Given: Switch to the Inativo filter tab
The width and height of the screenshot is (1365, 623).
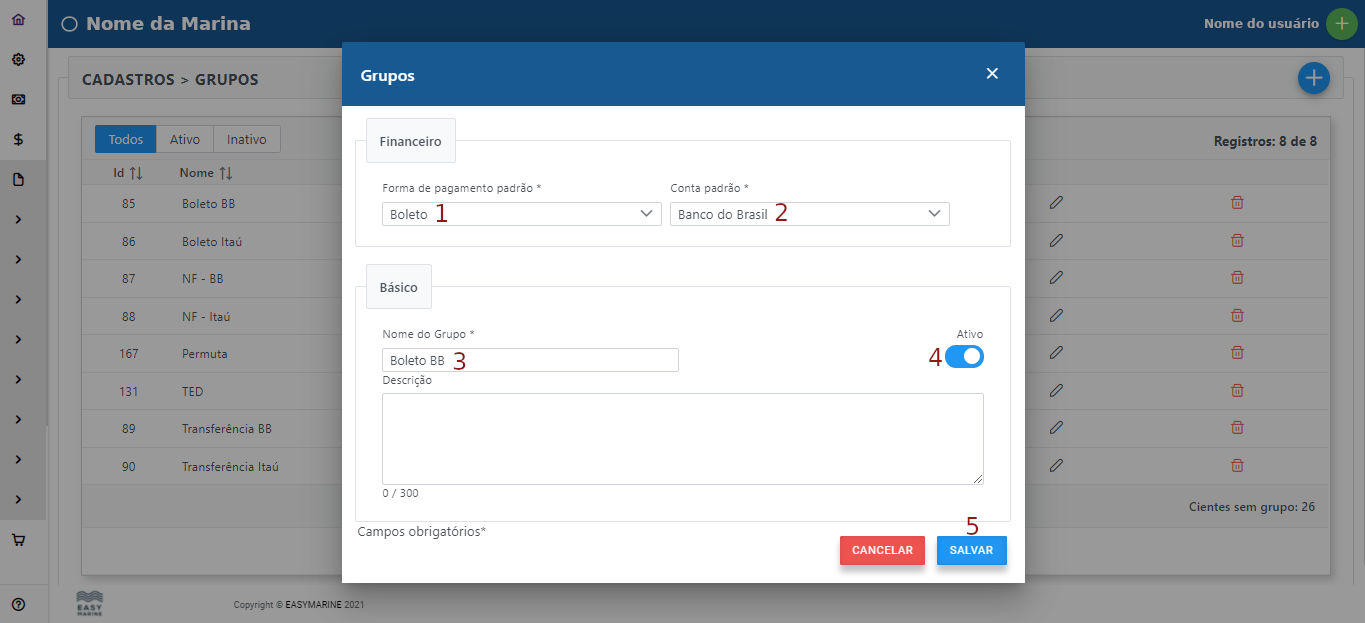Looking at the screenshot, I should [x=246, y=140].
